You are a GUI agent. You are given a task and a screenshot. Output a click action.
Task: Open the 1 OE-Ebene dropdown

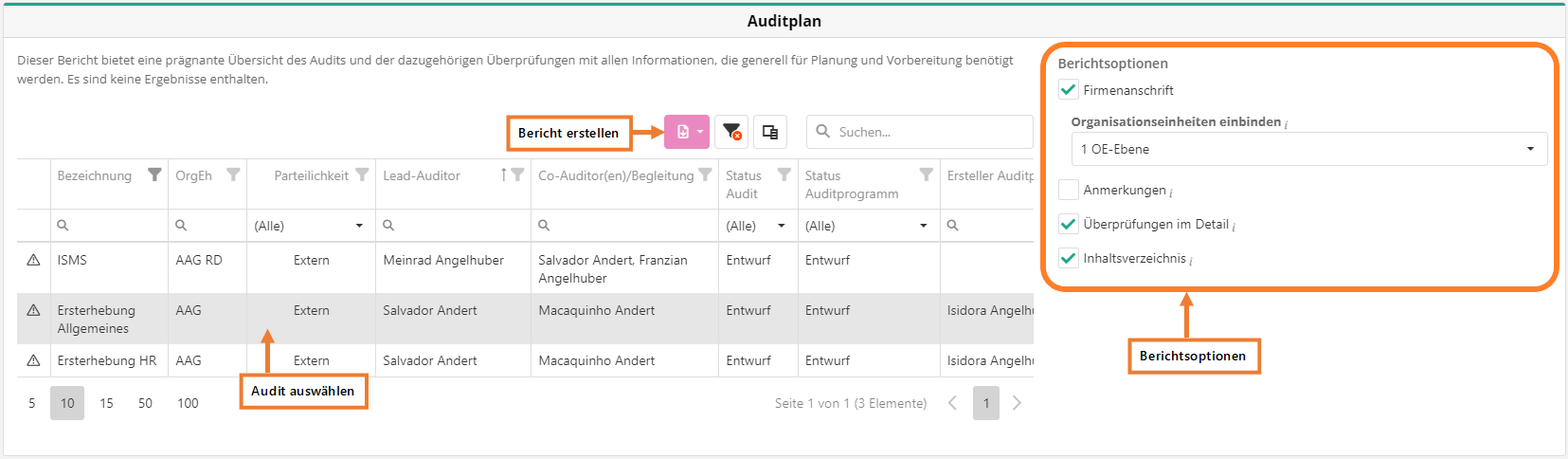[x=1308, y=149]
